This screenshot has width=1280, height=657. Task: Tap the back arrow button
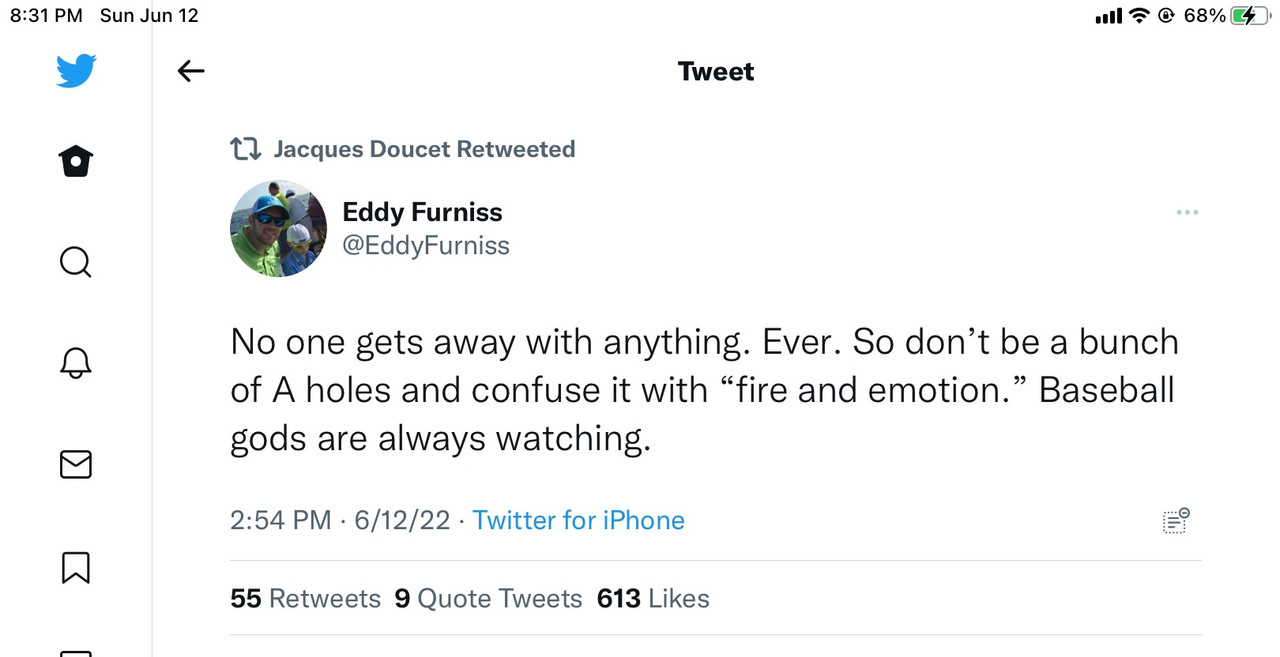pos(190,71)
